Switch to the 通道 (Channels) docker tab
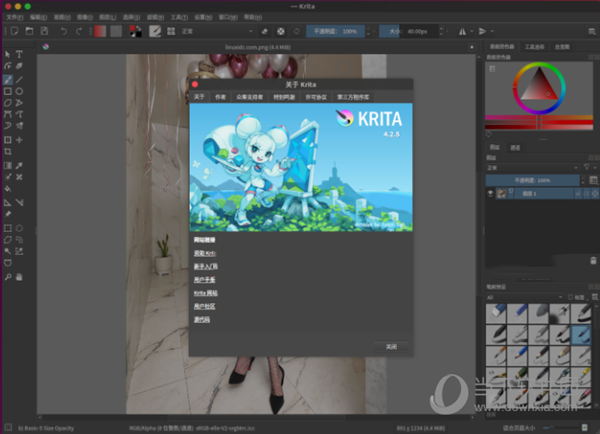Screen dimensions: 600x434 pos(515,148)
